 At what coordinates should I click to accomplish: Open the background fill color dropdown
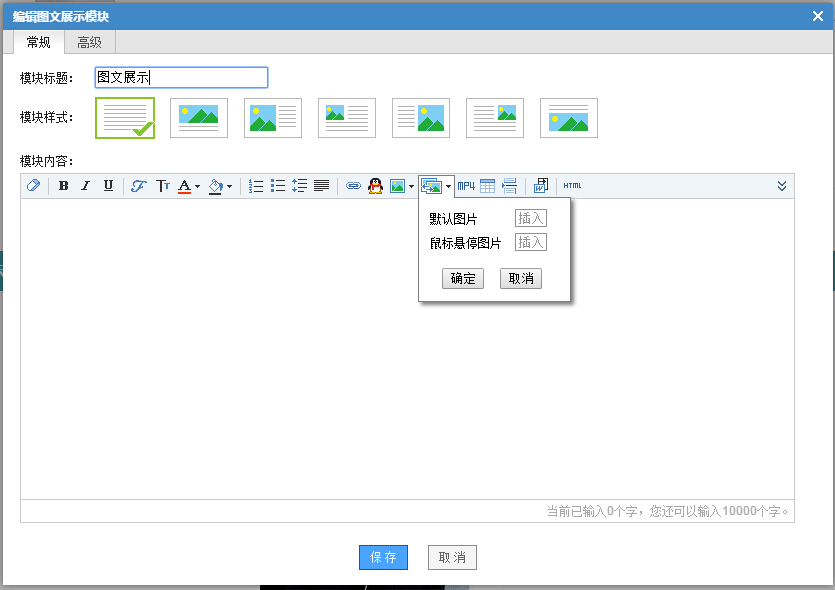[229, 186]
